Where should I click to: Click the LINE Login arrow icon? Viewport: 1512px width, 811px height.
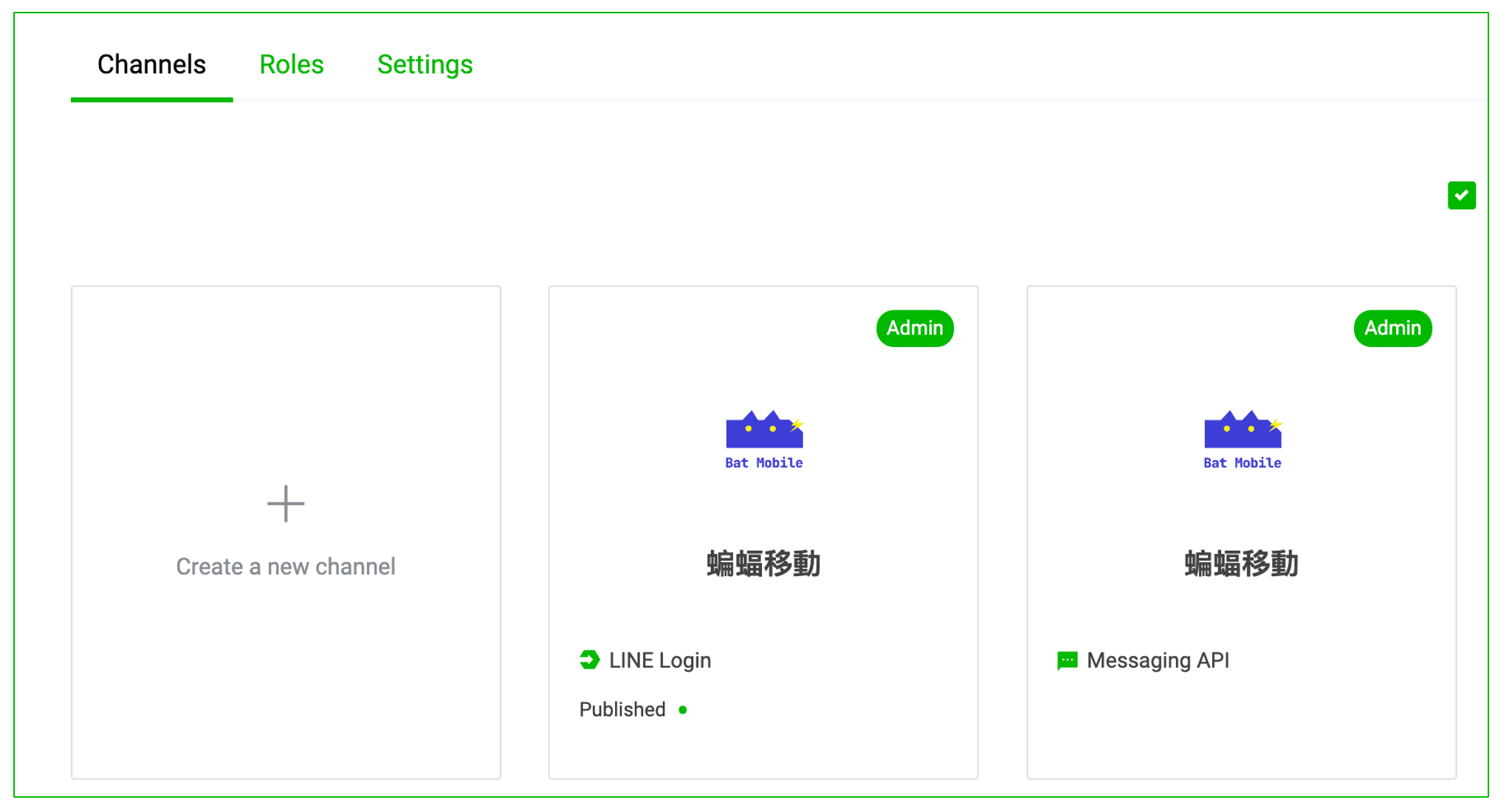(x=589, y=660)
